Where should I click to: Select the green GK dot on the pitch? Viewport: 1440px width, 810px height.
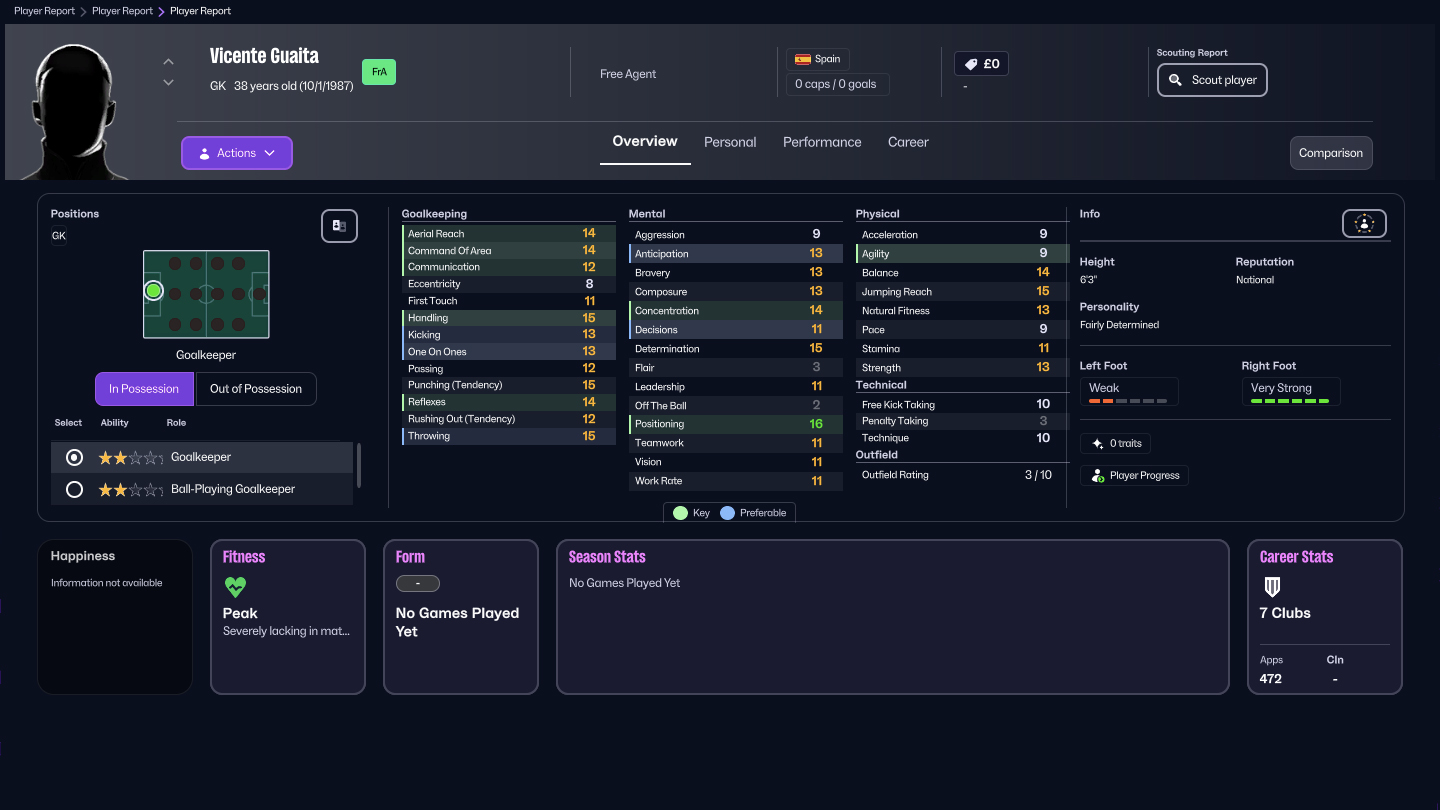pyautogui.click(x=153, y=291)
